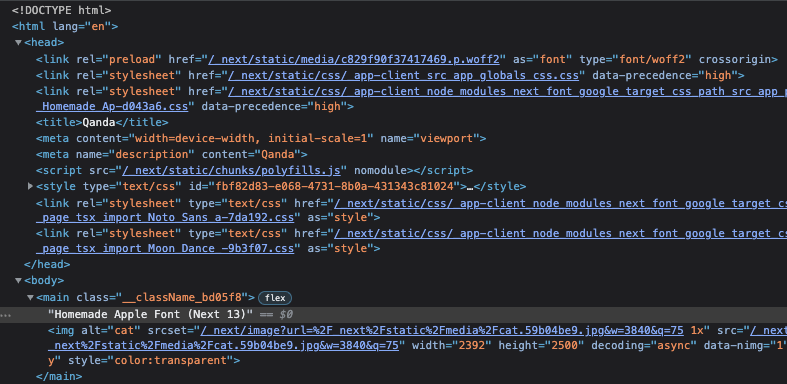Select the closing </head> tag
This screenshot has width=787, height=384.
click(47, 264)
